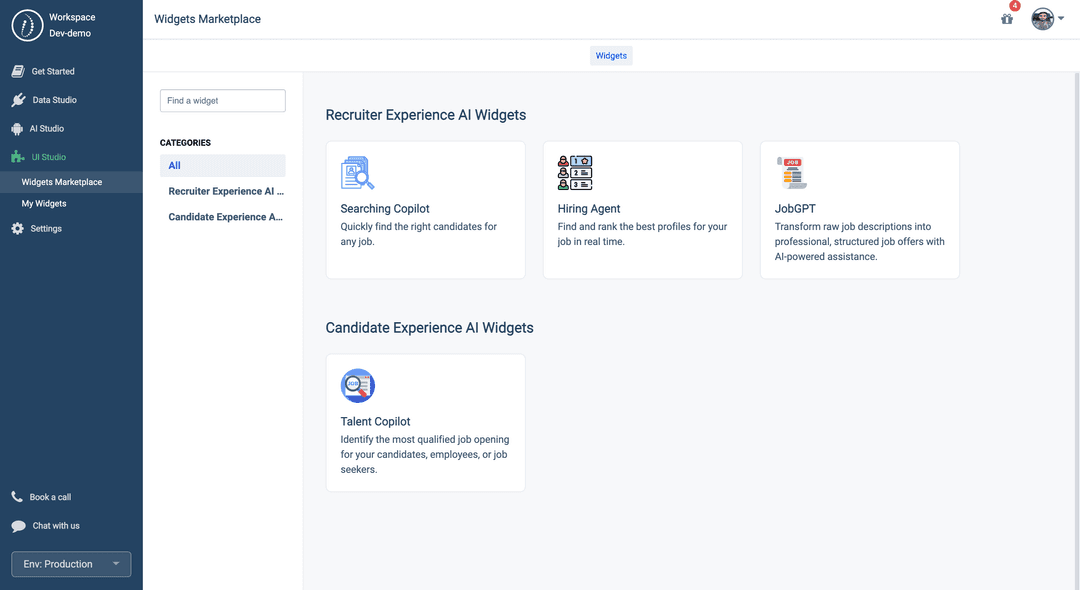Click inside the Find a widget field
This screenshot has height=590, width=1080.
222,100
